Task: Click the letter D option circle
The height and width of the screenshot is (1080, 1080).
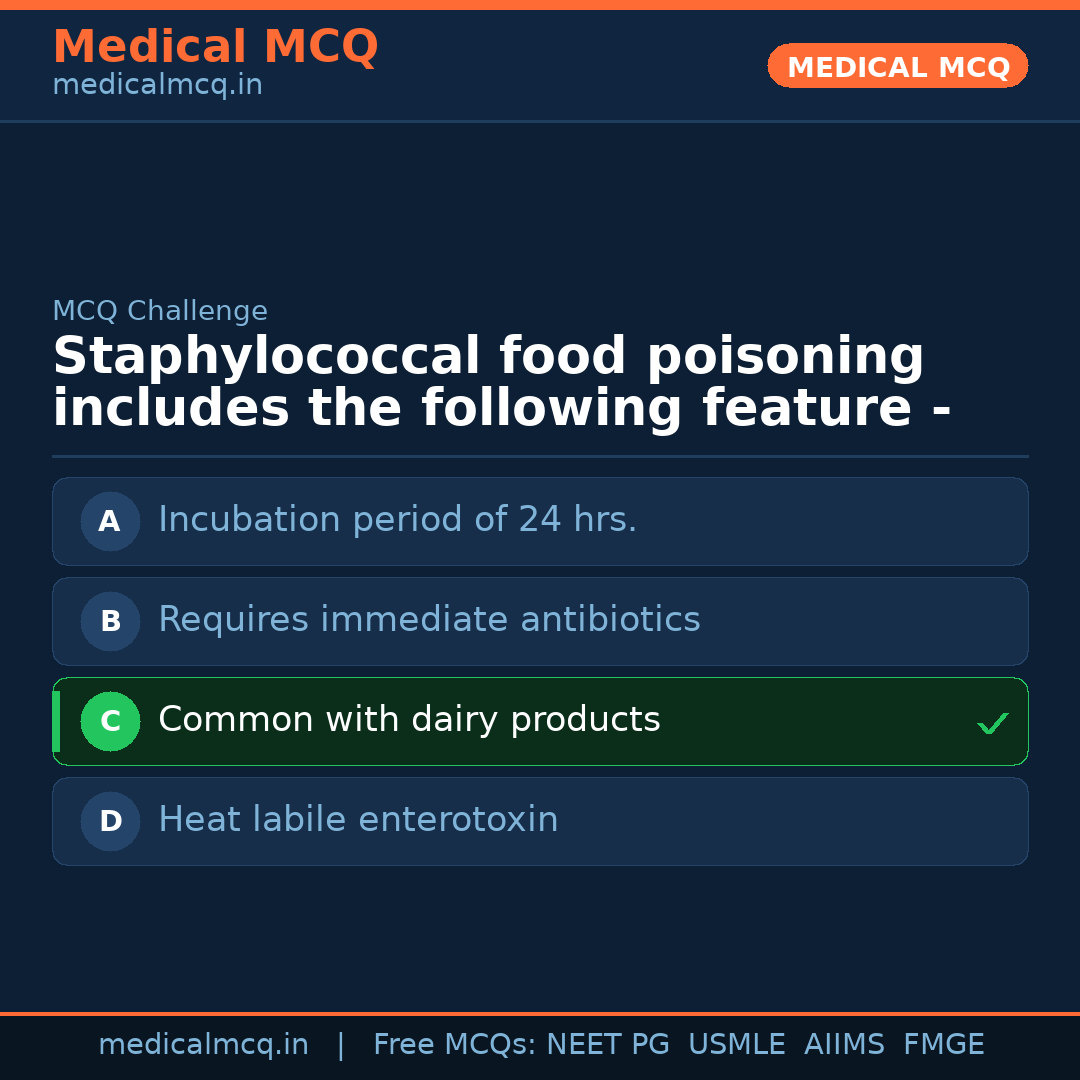Action: click(110, 821)
